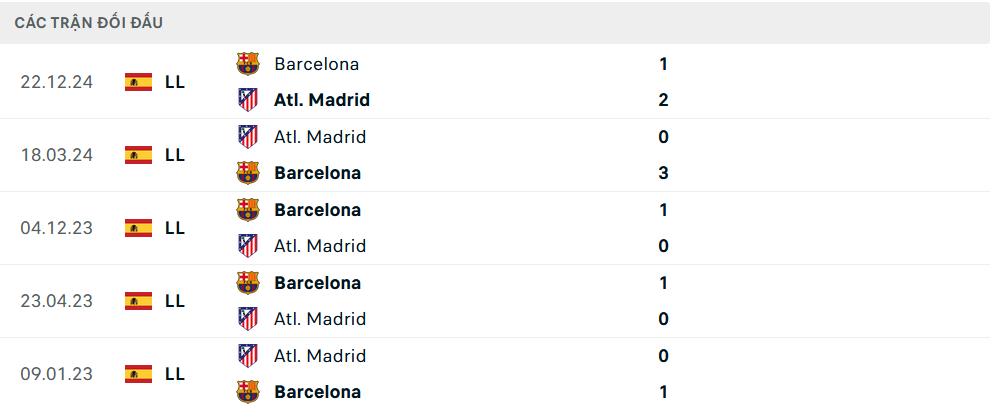Click Spain flag beside the 04.12.23 date
Viewport: 990px width, 405px height.
pos(138,228)
